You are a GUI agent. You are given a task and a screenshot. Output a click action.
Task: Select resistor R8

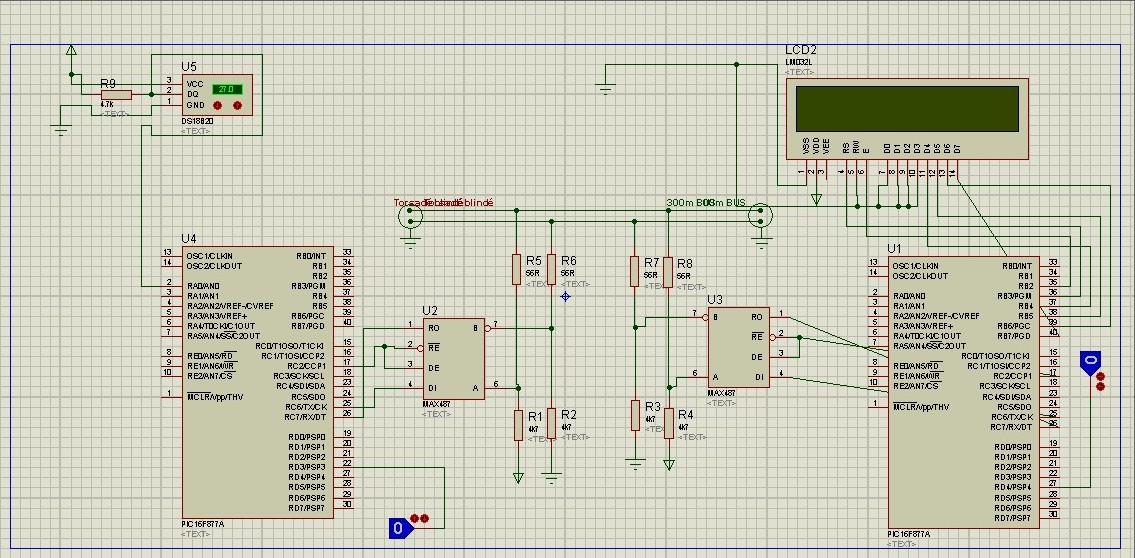668,271
